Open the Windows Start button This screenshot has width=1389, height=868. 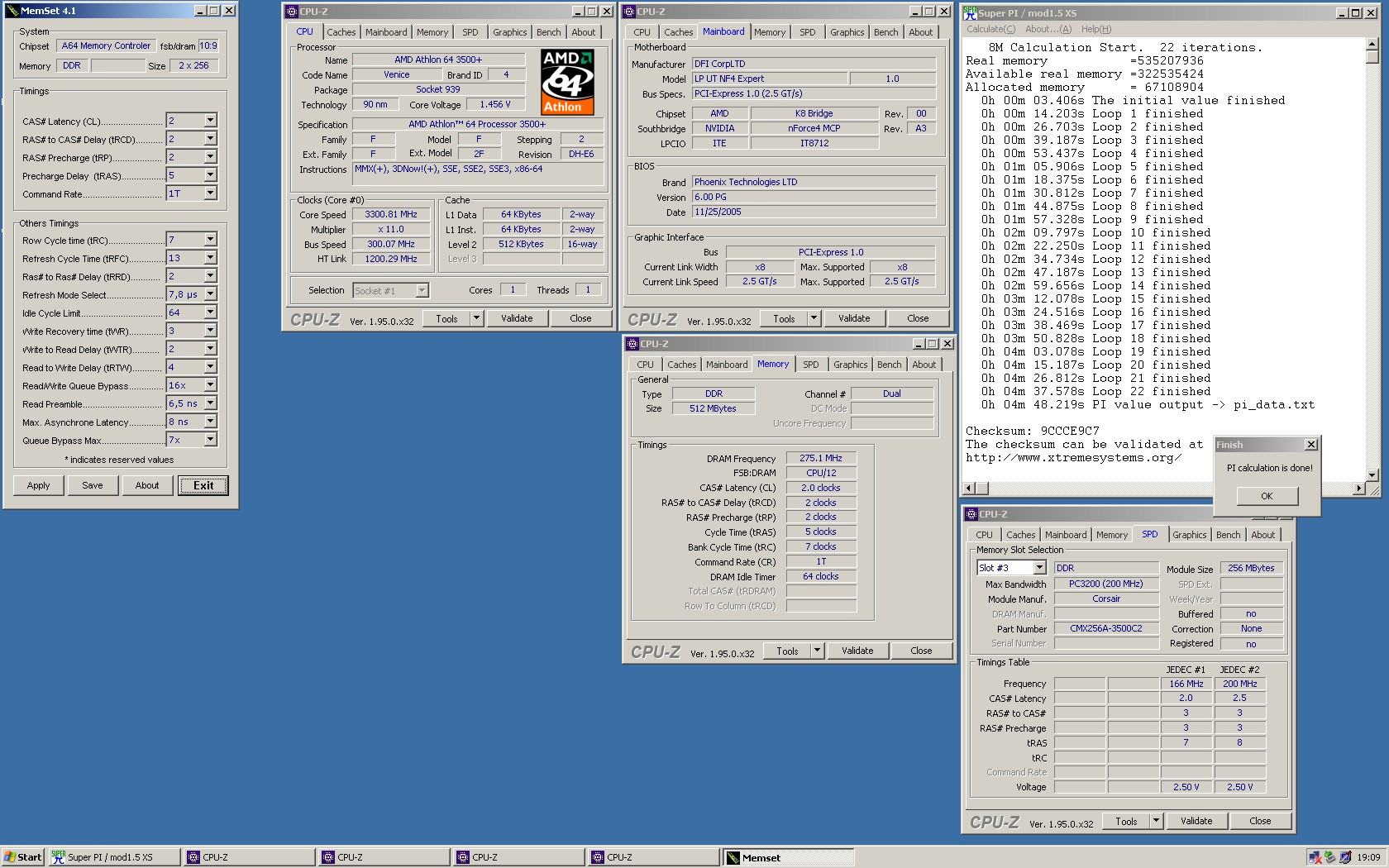[x=22, y=857]
